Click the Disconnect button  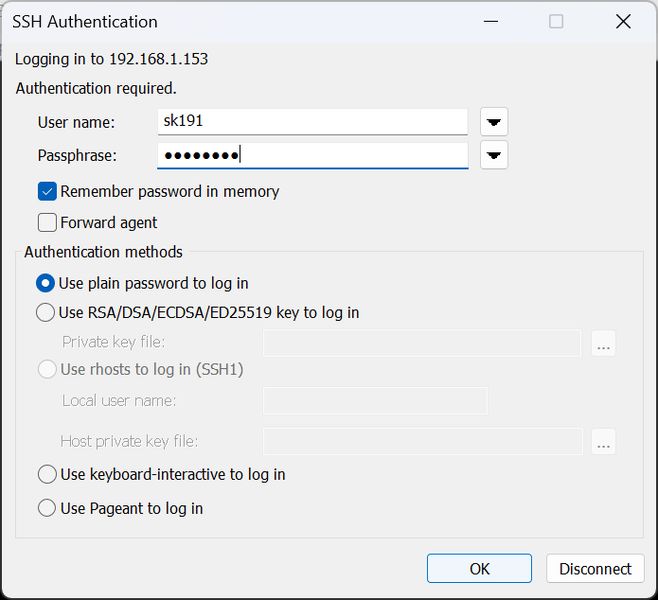coord(595,569)
